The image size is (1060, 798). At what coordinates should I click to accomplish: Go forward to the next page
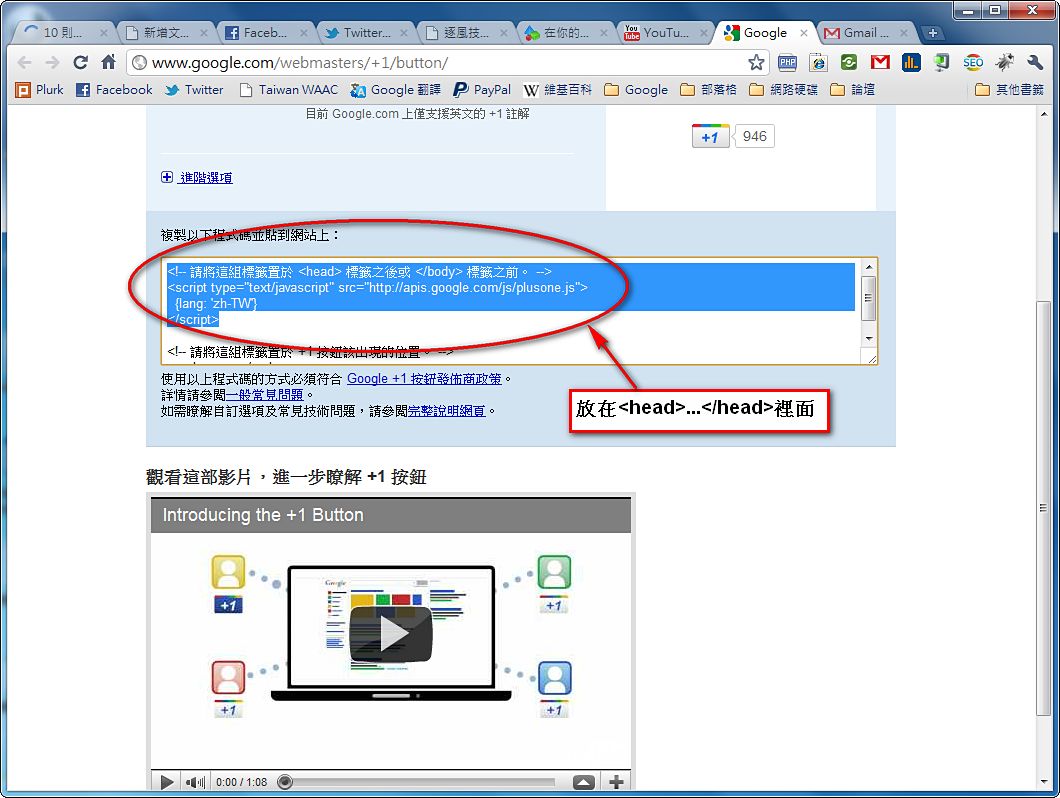pos(52,62)
